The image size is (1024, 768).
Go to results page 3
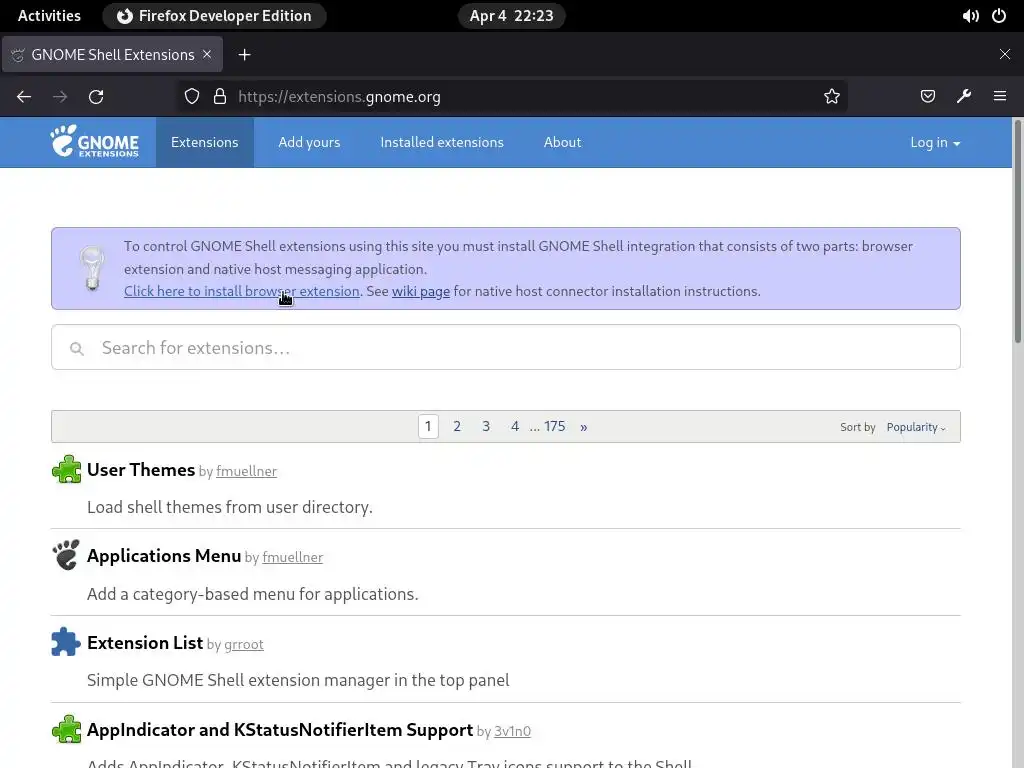tap(486, 426)
